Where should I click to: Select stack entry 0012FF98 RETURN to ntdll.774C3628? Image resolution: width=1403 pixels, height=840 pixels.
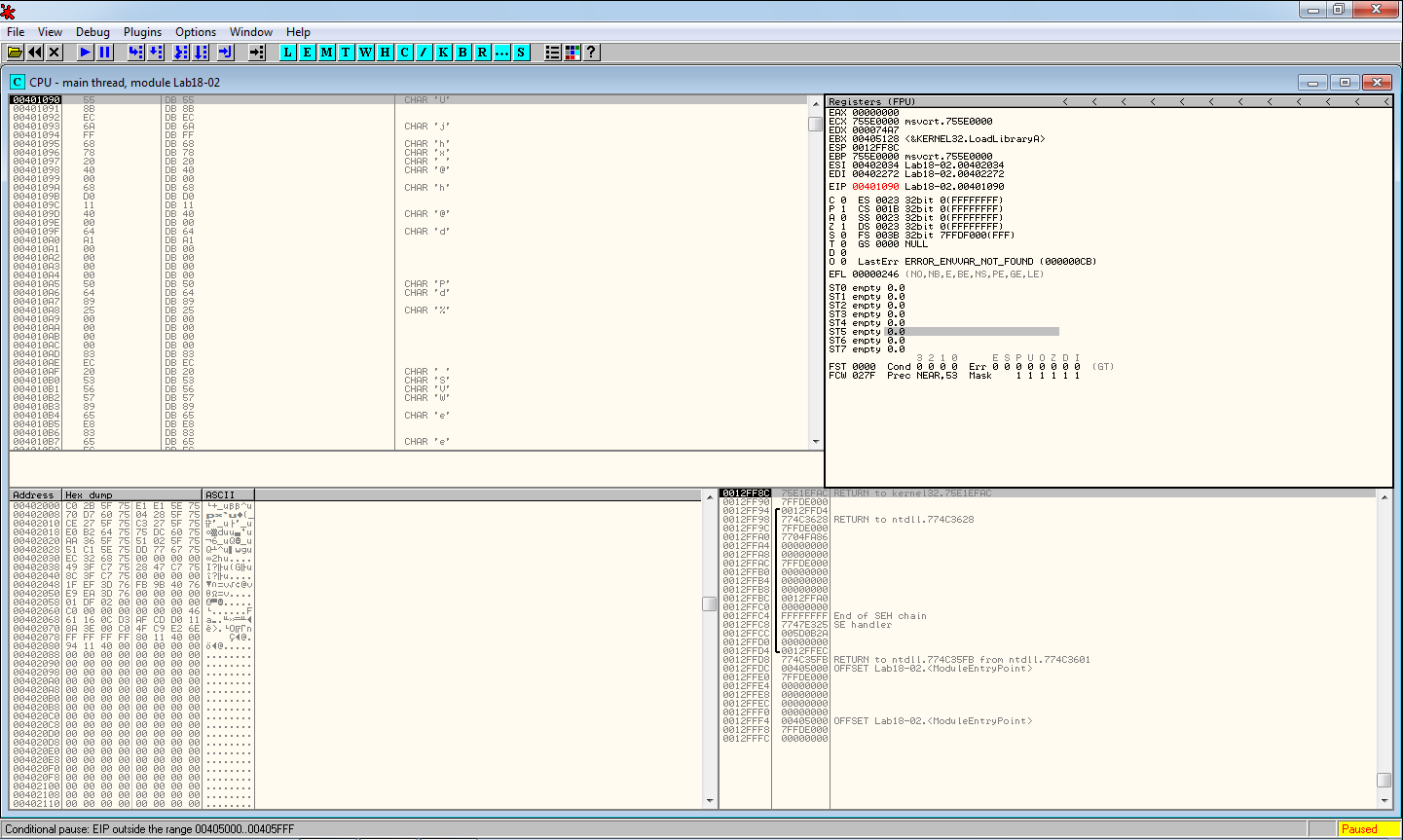1048,520
